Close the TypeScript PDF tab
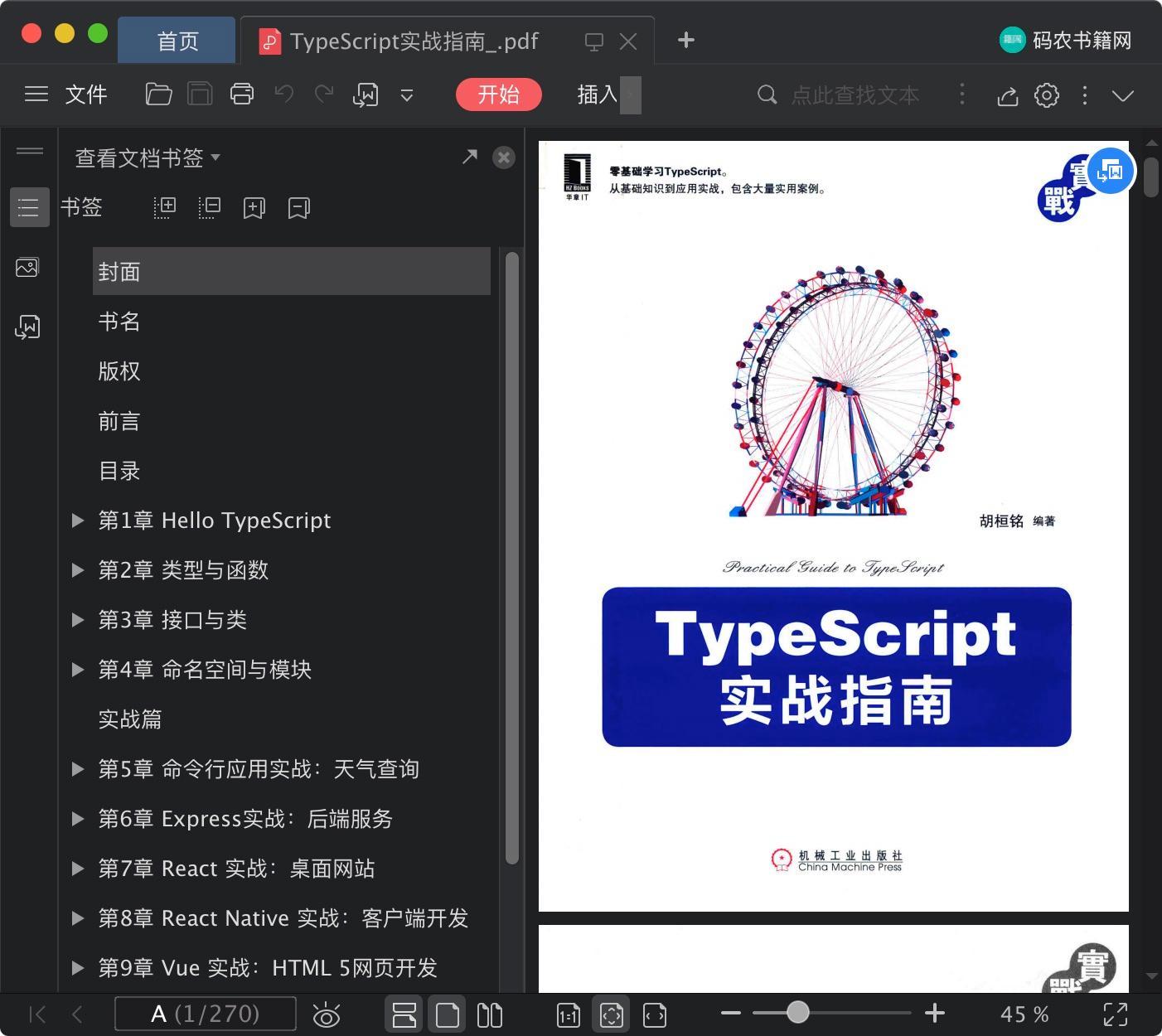 point(628,41)
